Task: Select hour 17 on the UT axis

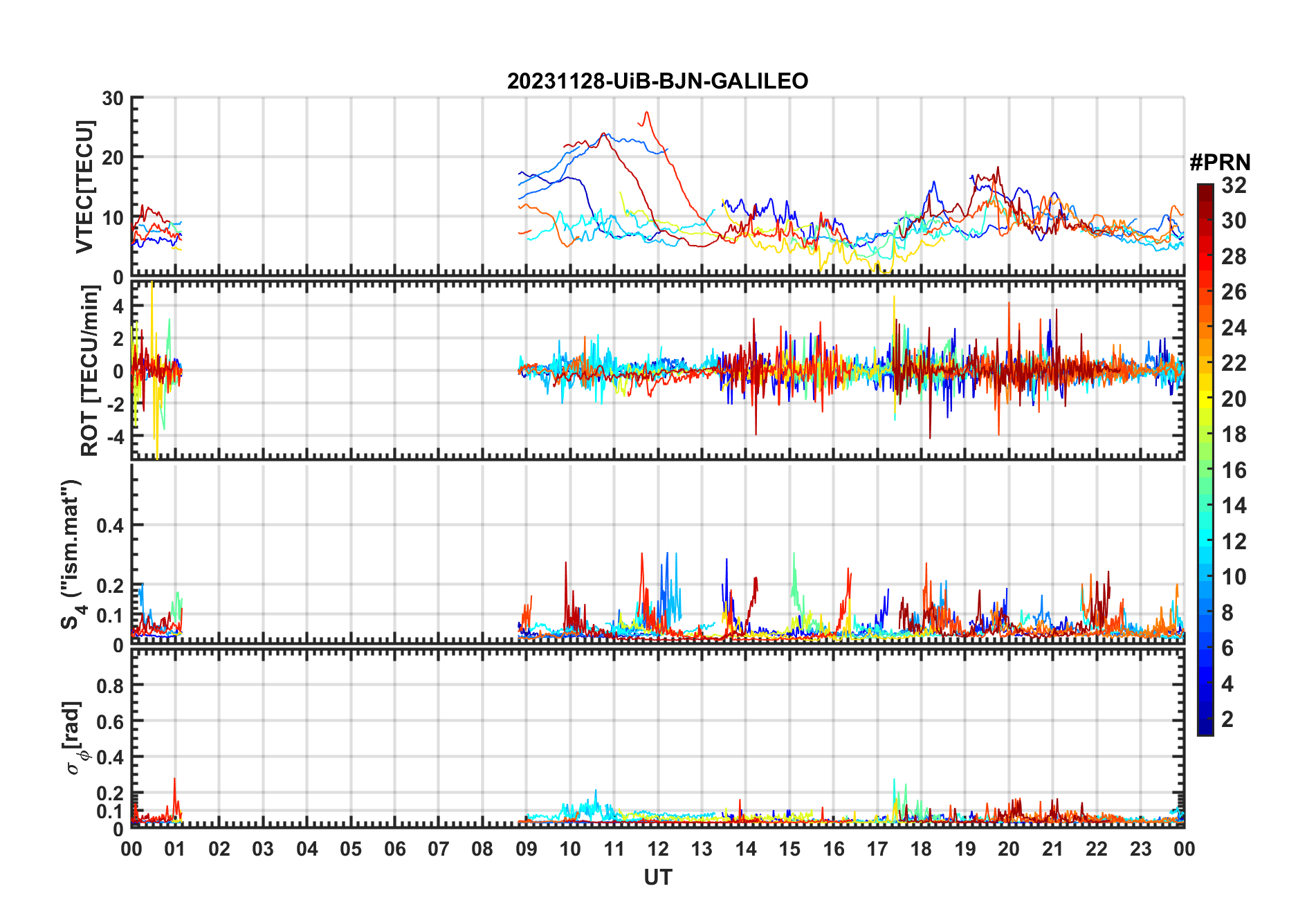Action: point(877,849)
